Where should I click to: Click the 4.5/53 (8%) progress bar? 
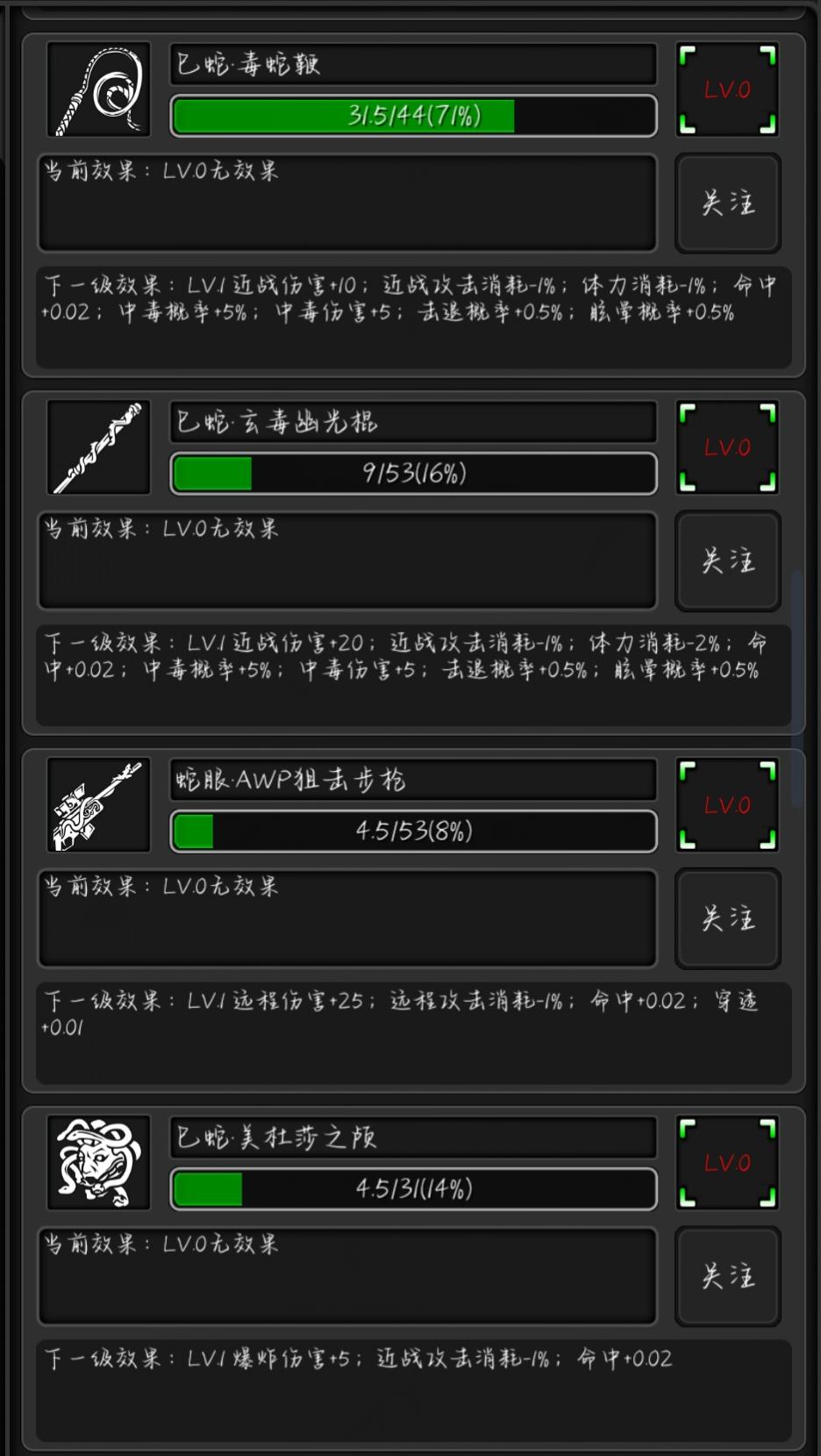point(413,831)
